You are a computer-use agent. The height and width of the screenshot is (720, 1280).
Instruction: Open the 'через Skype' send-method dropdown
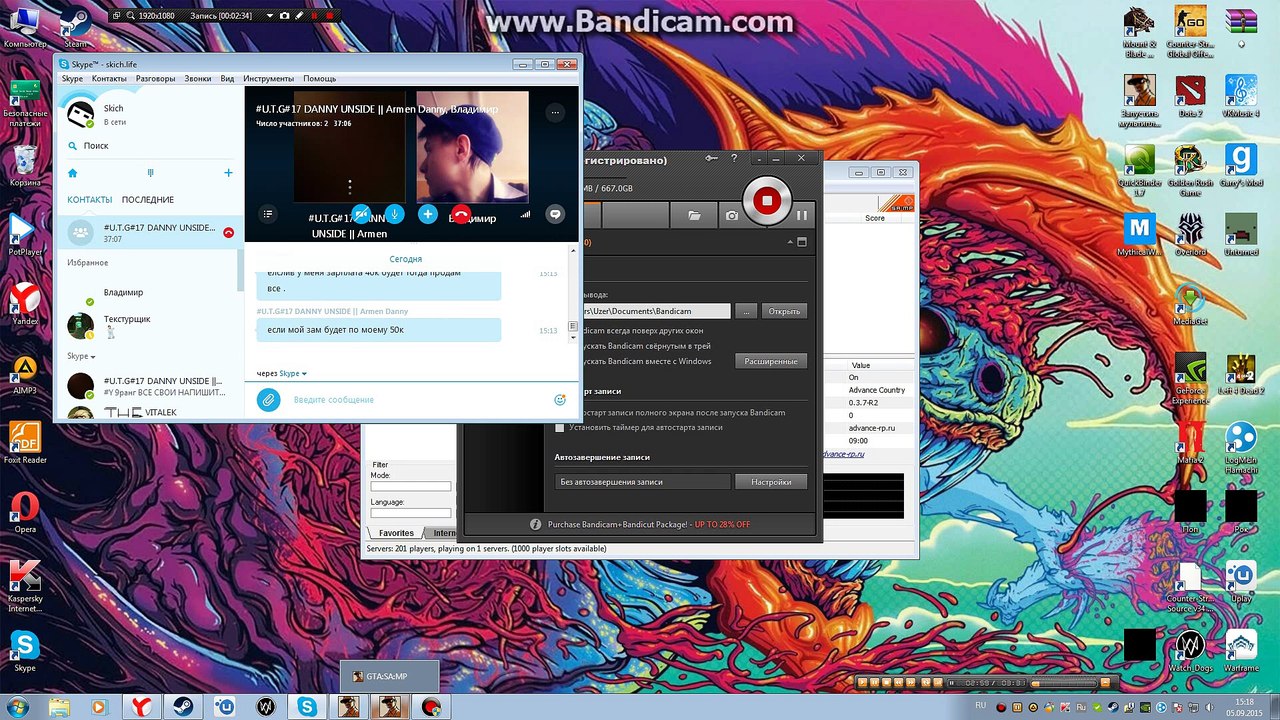[281, 373]
